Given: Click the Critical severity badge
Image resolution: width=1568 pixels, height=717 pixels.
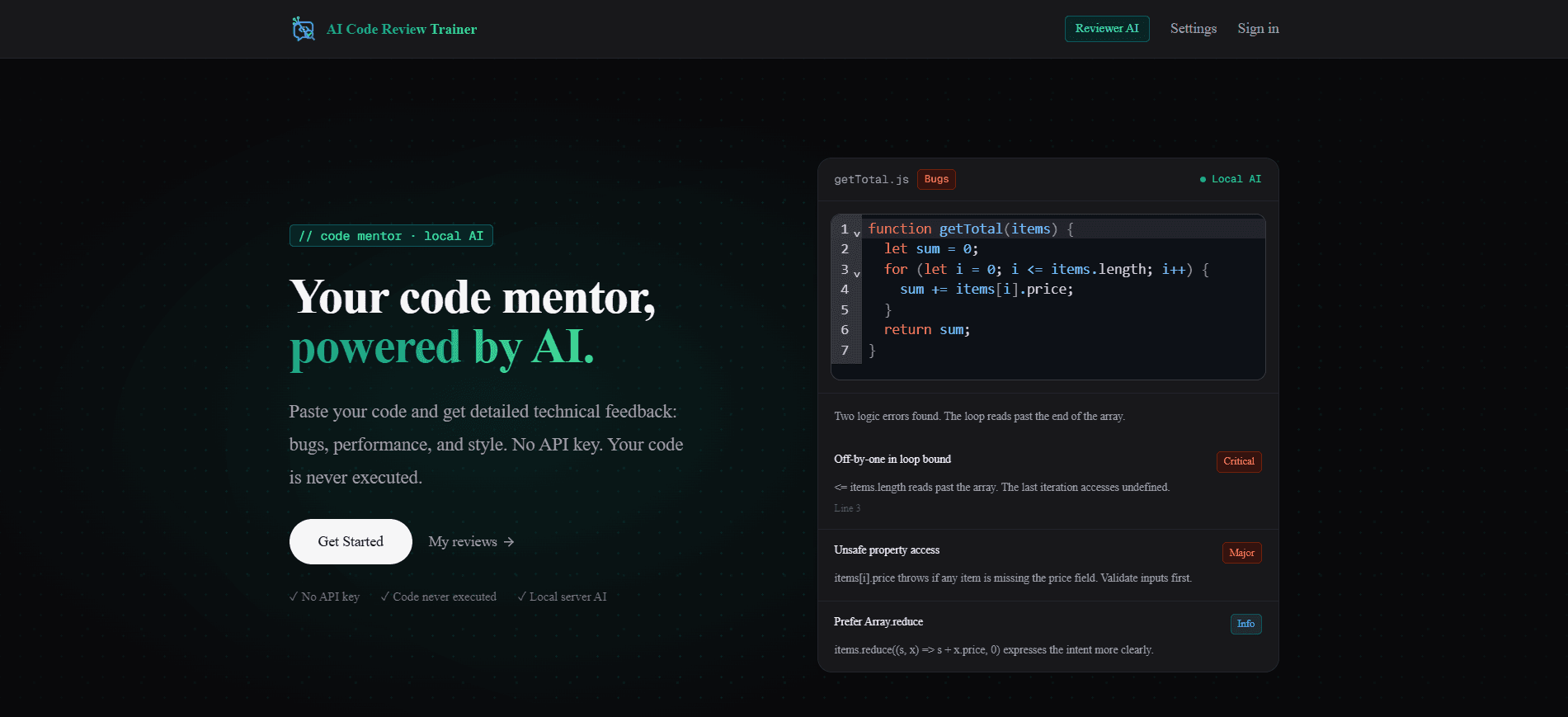Looking at the screenshot, I should click(x=1239, y=461).
